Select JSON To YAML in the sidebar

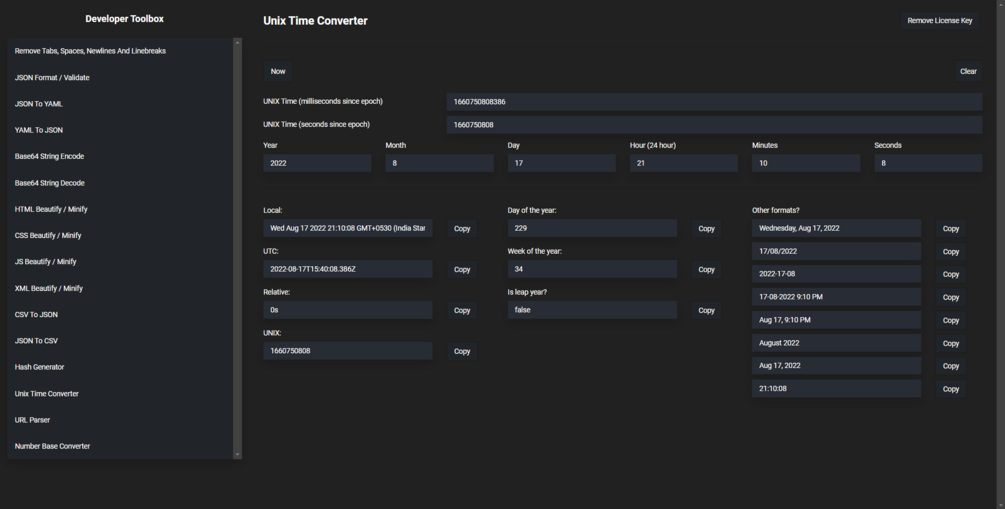coord(39,104)
